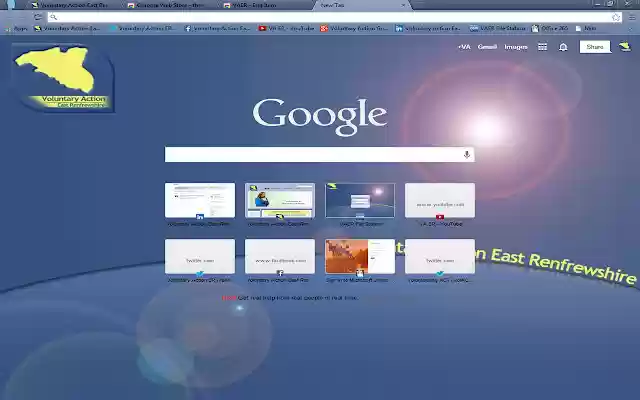Open the Apps shortcut in bookmarks bar
640x400 pixels.
pos(16,29)
